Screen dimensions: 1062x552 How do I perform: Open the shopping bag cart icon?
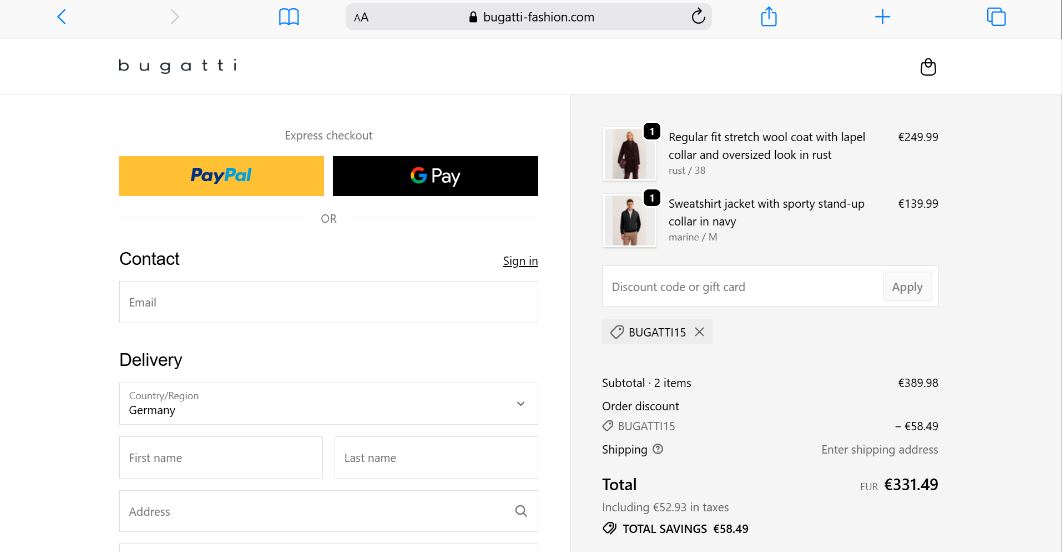(x=928, y=66)
